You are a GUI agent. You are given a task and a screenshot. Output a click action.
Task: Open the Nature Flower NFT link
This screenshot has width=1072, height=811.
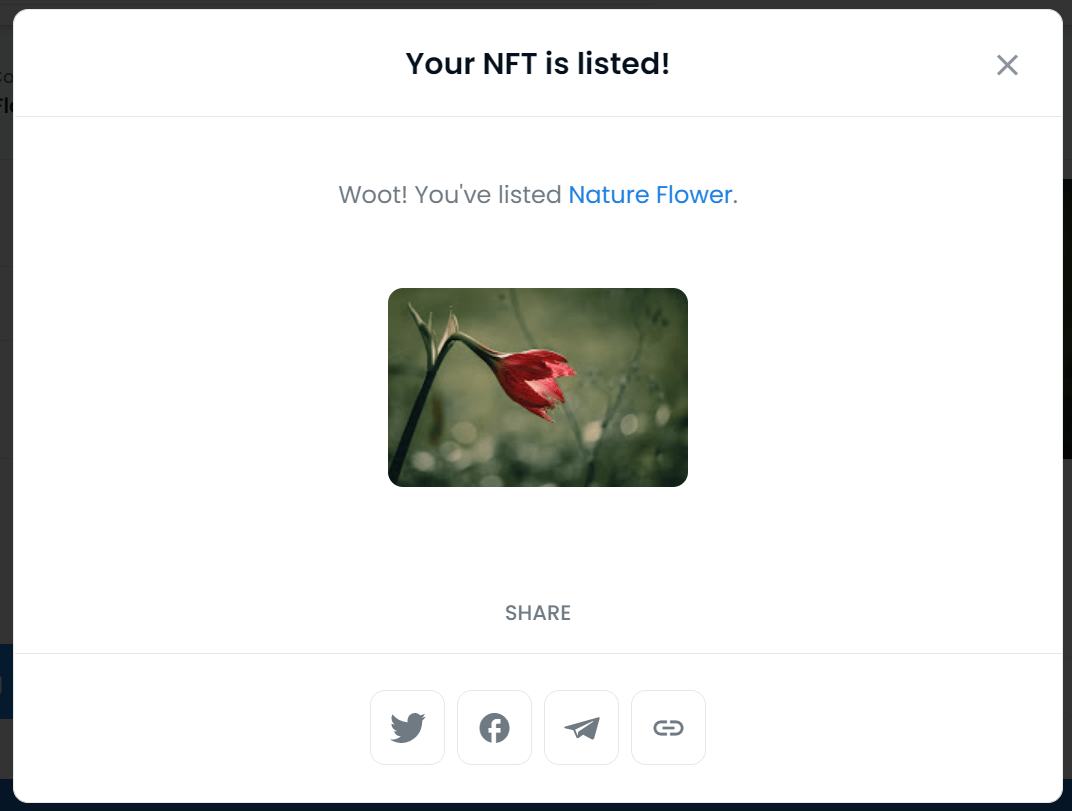(x=650, y=195)
